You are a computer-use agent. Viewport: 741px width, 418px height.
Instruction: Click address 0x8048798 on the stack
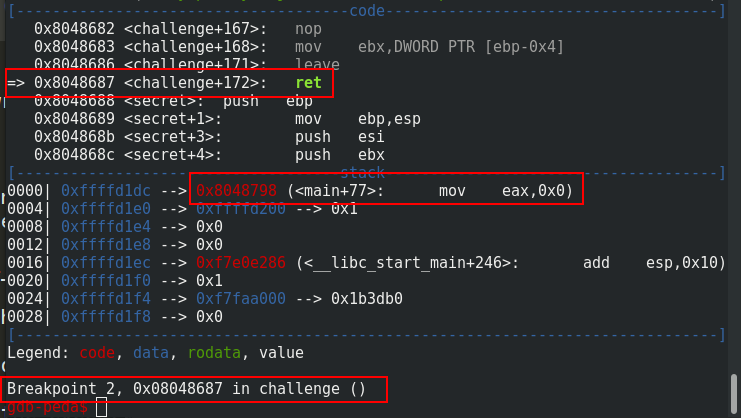tap(236, 190)
